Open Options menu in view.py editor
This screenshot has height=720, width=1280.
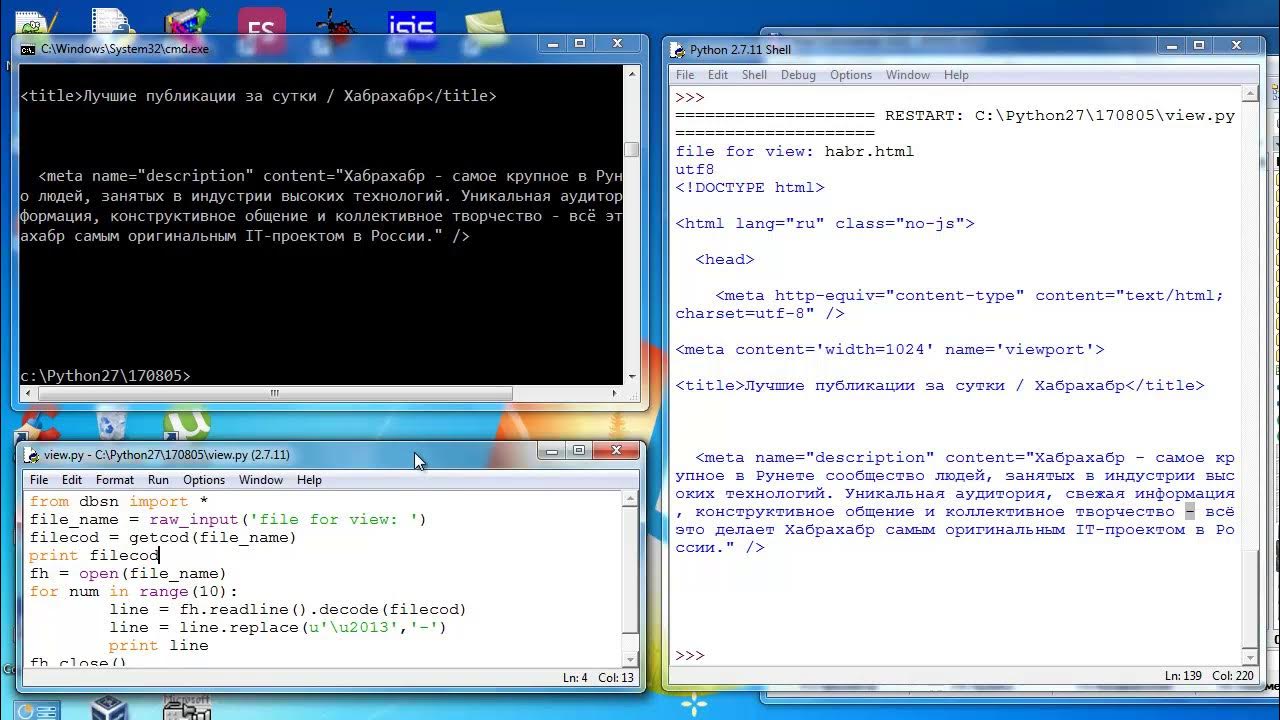[x=204, y=480]
